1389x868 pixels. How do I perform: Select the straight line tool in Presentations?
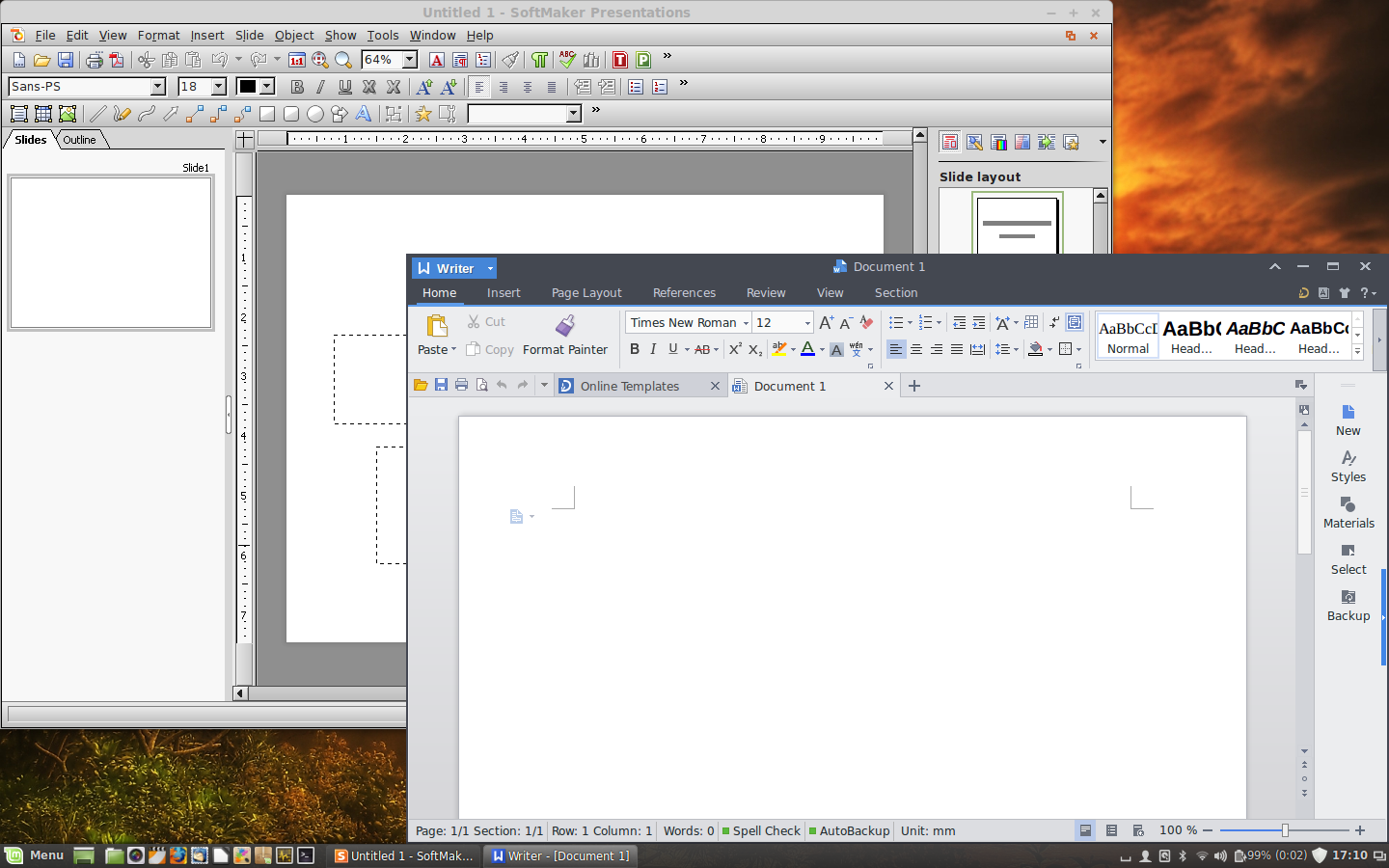click(97, 114)
